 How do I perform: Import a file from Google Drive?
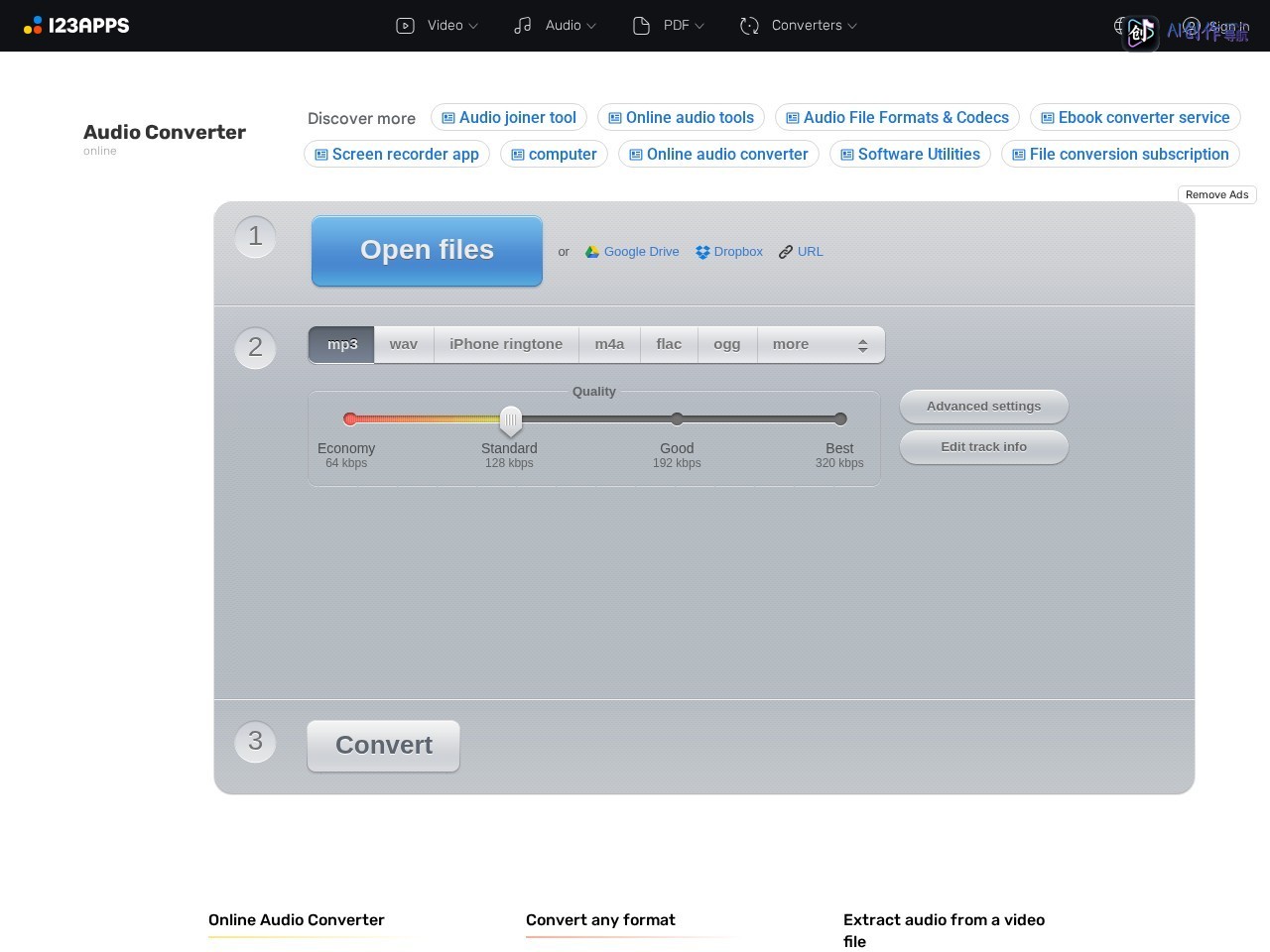[632, 252]
